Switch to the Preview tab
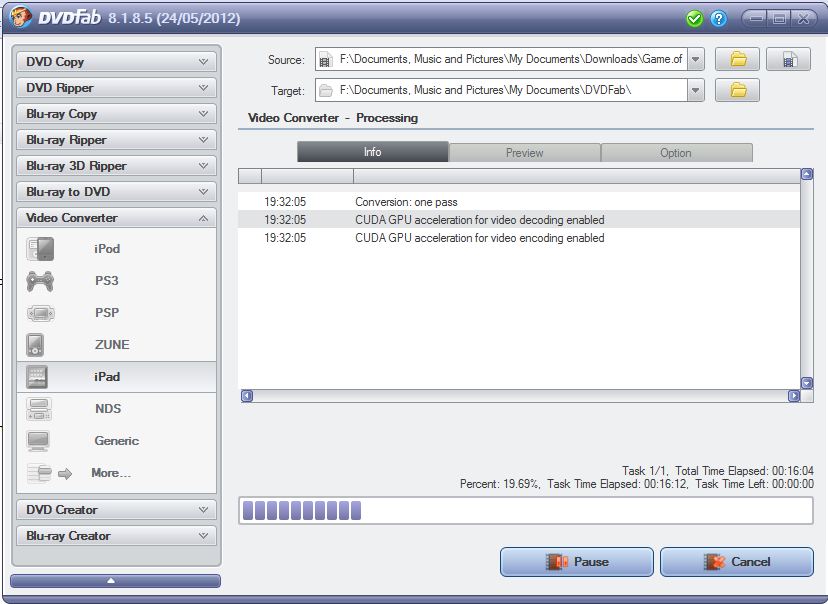The image size is (828, 604). (524, 153)
